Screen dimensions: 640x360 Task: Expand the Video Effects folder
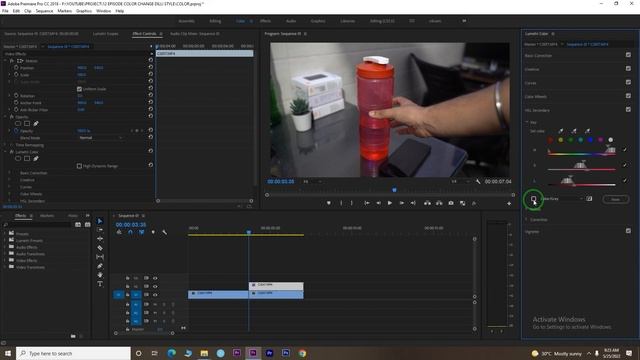click(x=5, y=260)
